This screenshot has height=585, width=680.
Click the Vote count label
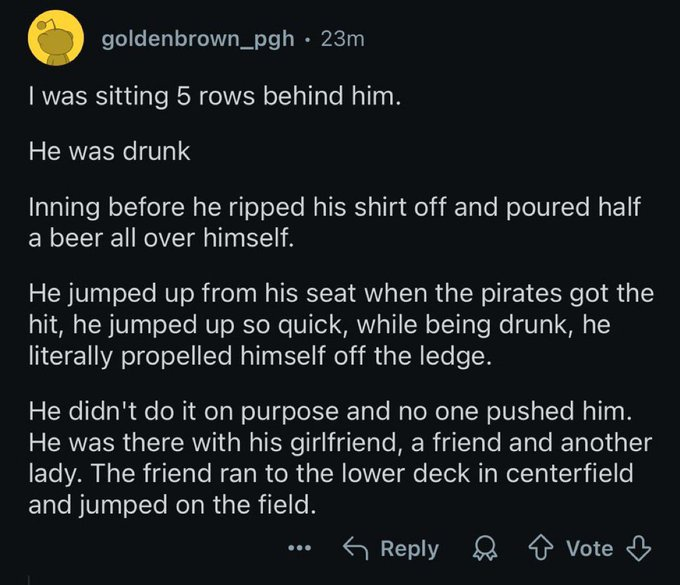[x=589, y=548]
